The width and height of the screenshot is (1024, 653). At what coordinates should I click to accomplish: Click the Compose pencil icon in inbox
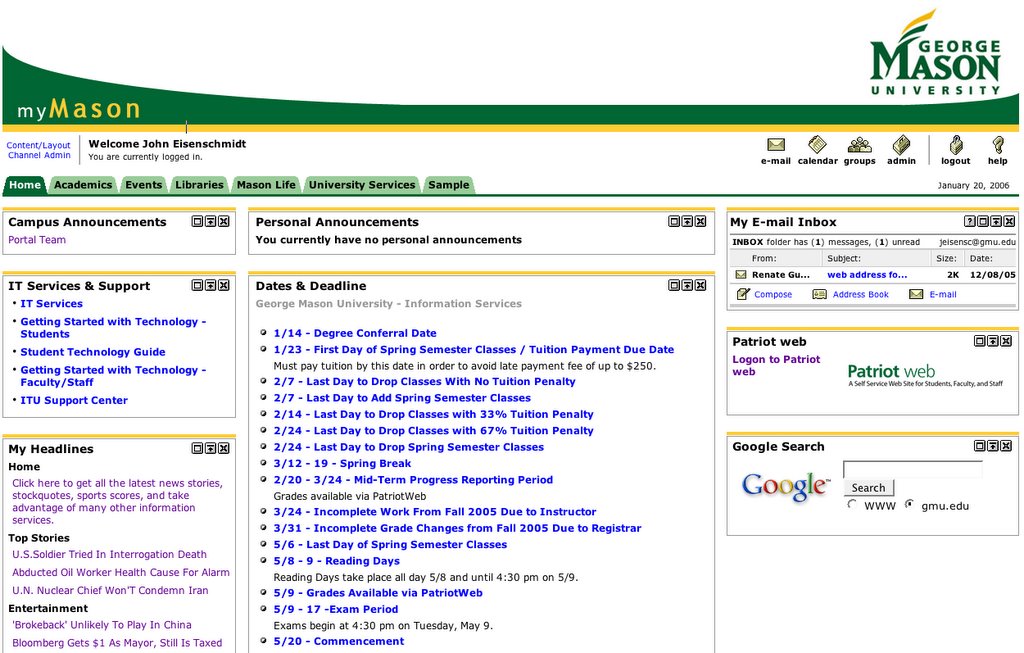743,294
